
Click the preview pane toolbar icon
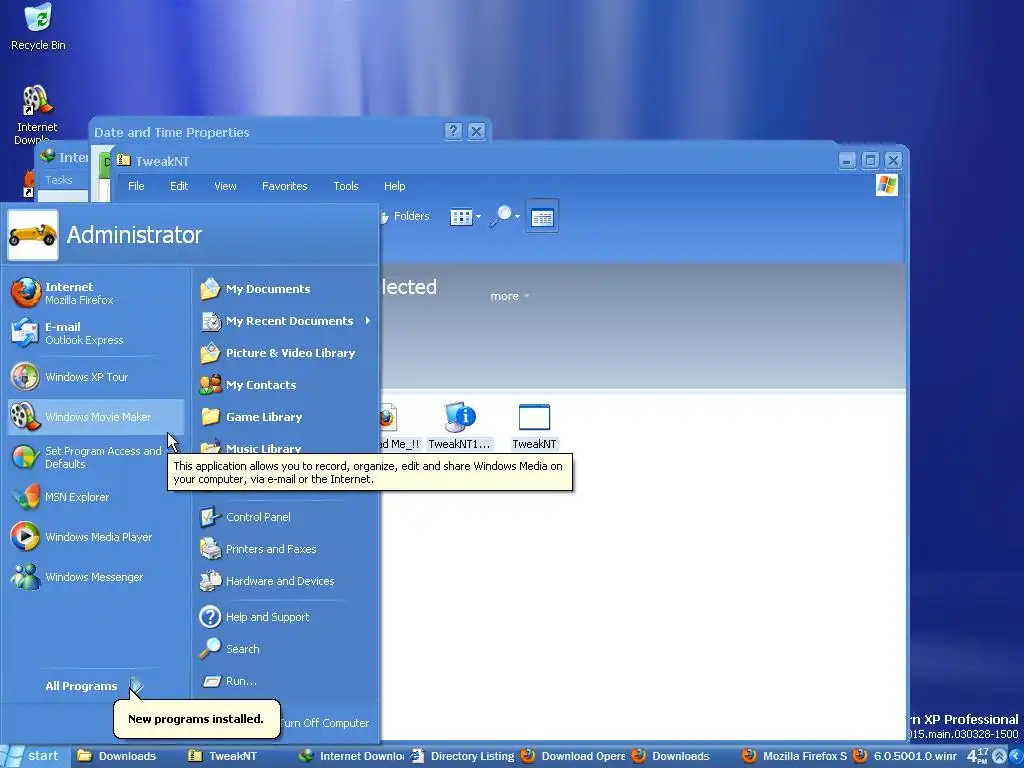click(x=542, y=216)
